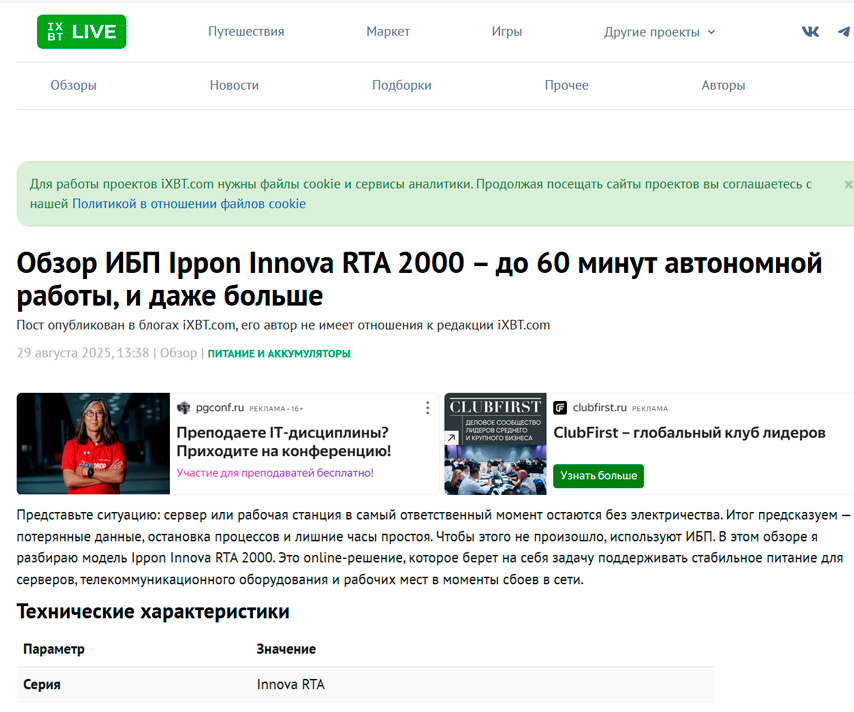Switch to the Новости tab
This screenshot has width=854, height=712.
pyautogui.click(x=234, y=86)
